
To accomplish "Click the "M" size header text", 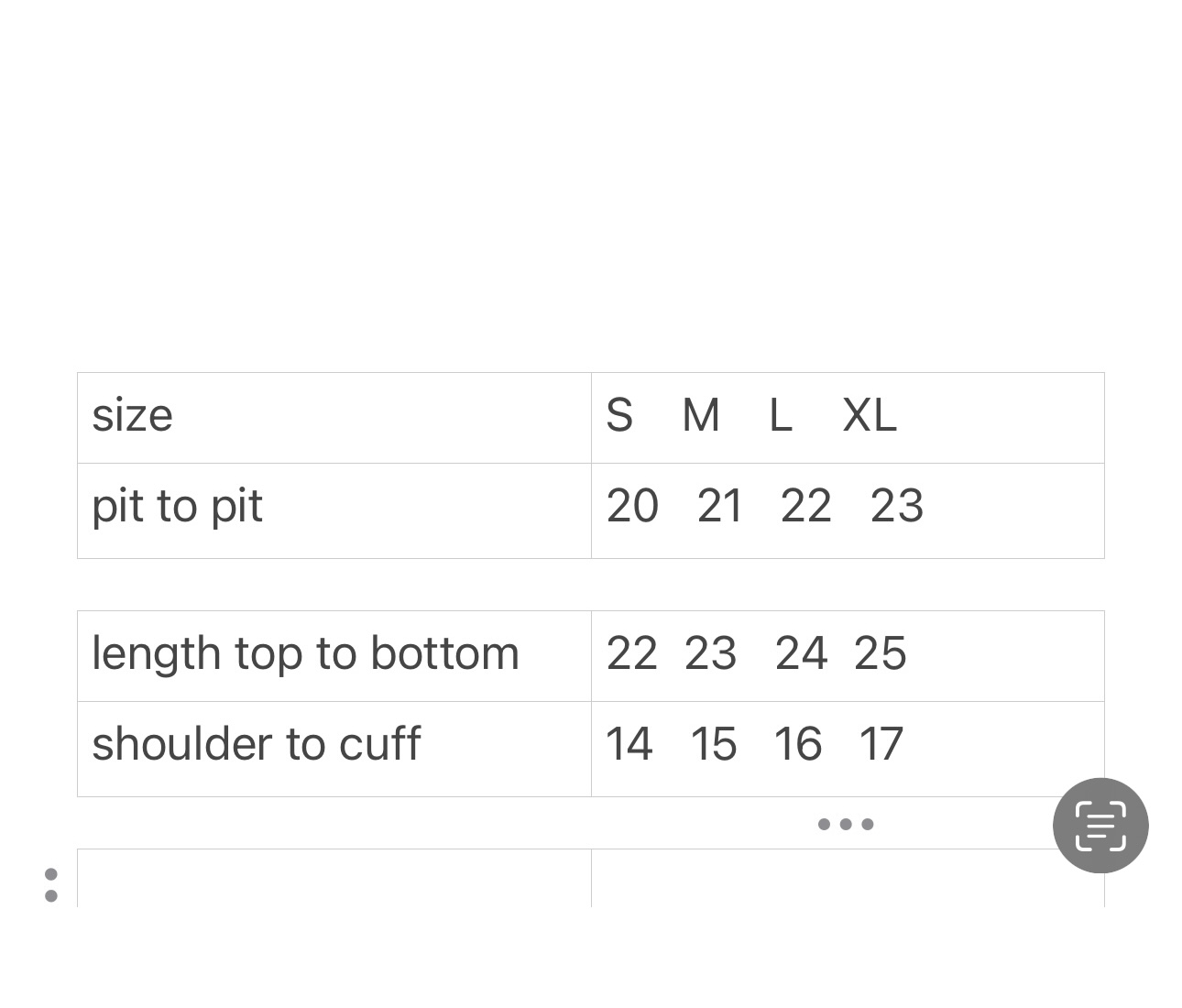I will coord(701,416).
